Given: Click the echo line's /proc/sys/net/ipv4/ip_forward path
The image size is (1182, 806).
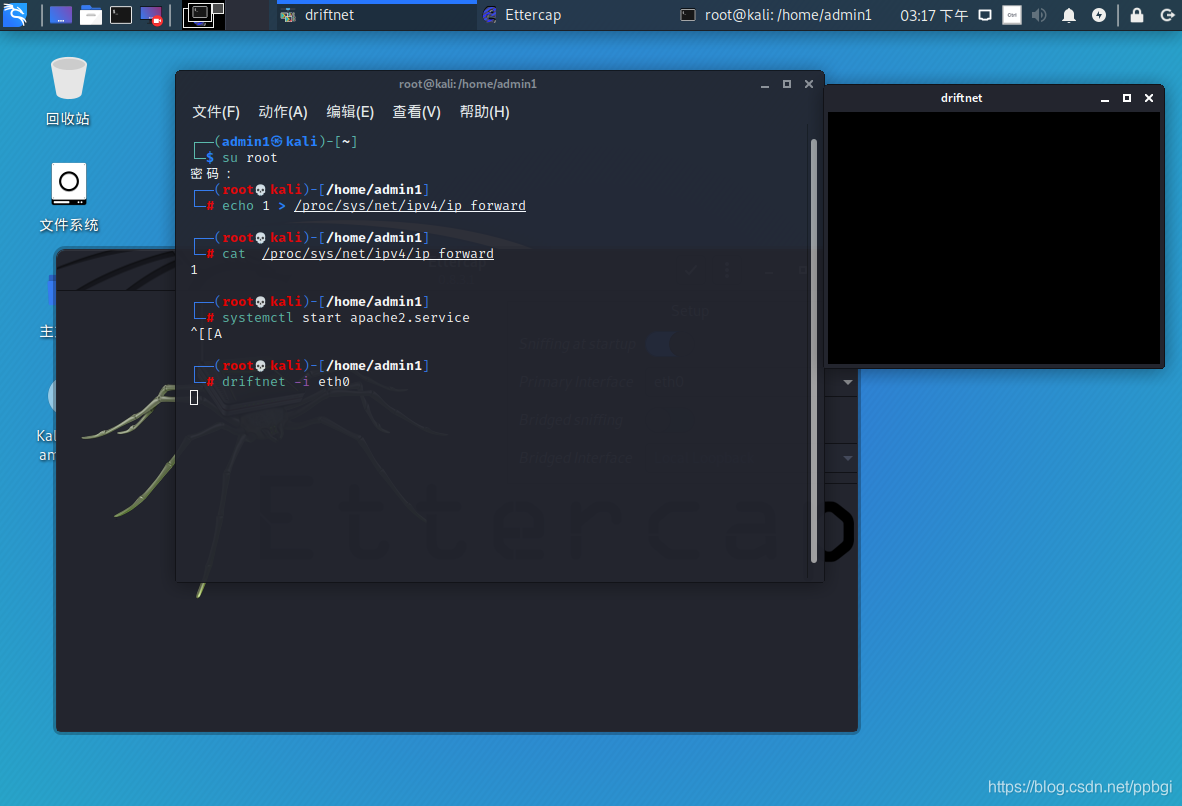Looking at the screenshot, I should (410, 206).
